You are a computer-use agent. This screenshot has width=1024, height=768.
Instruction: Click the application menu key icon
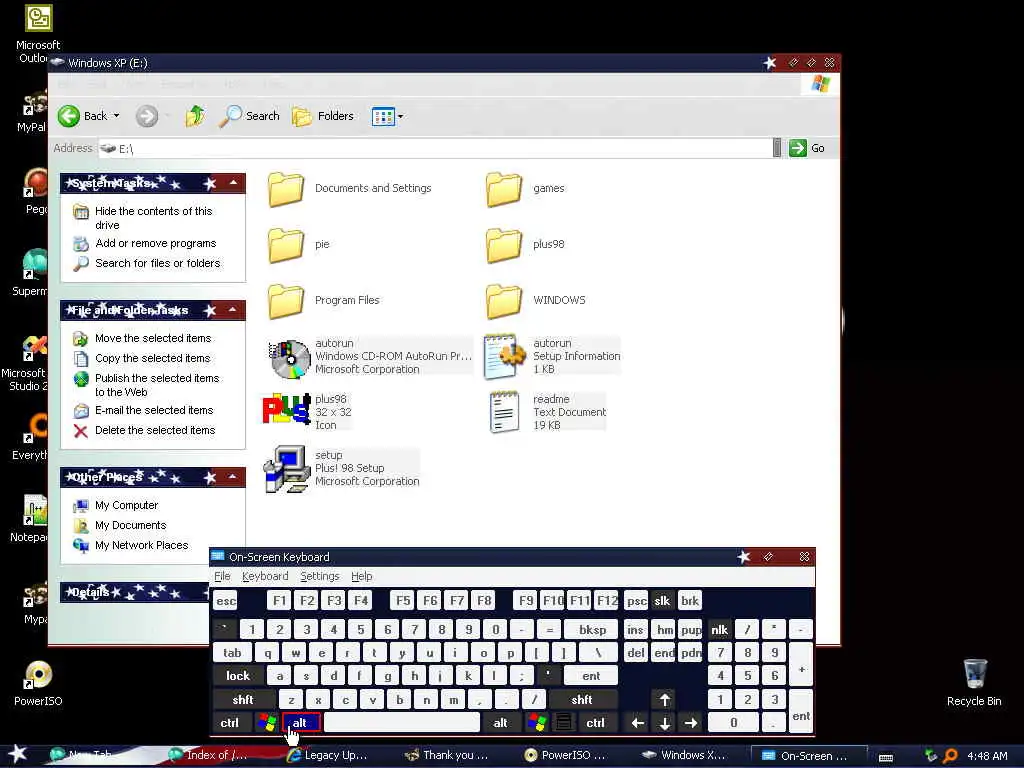point(564,723)
